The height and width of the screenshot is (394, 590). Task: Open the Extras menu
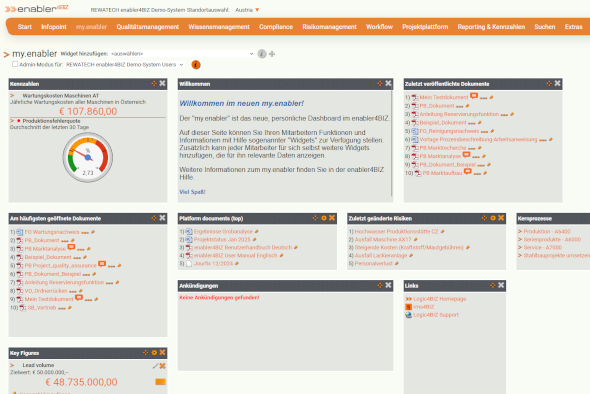[573, 27]
